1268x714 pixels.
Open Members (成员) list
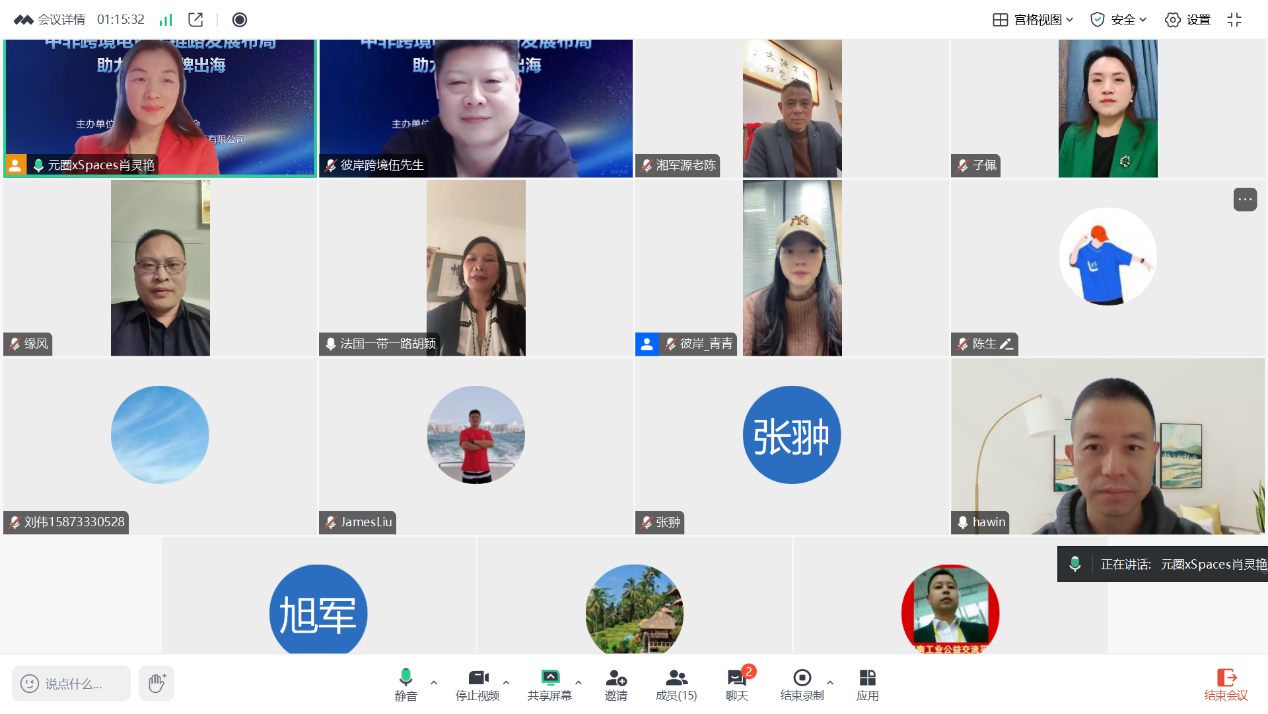pos(676,684)
